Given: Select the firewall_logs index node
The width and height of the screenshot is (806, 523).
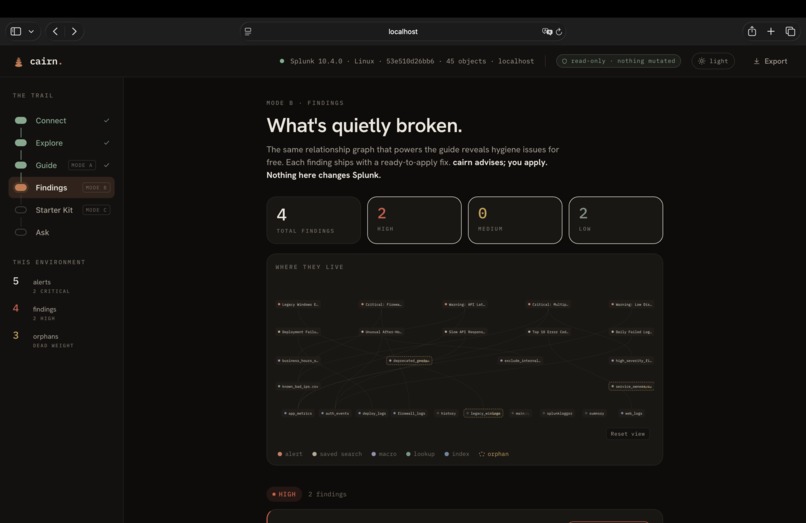Looking at the screenshot, I should point(410,413).
